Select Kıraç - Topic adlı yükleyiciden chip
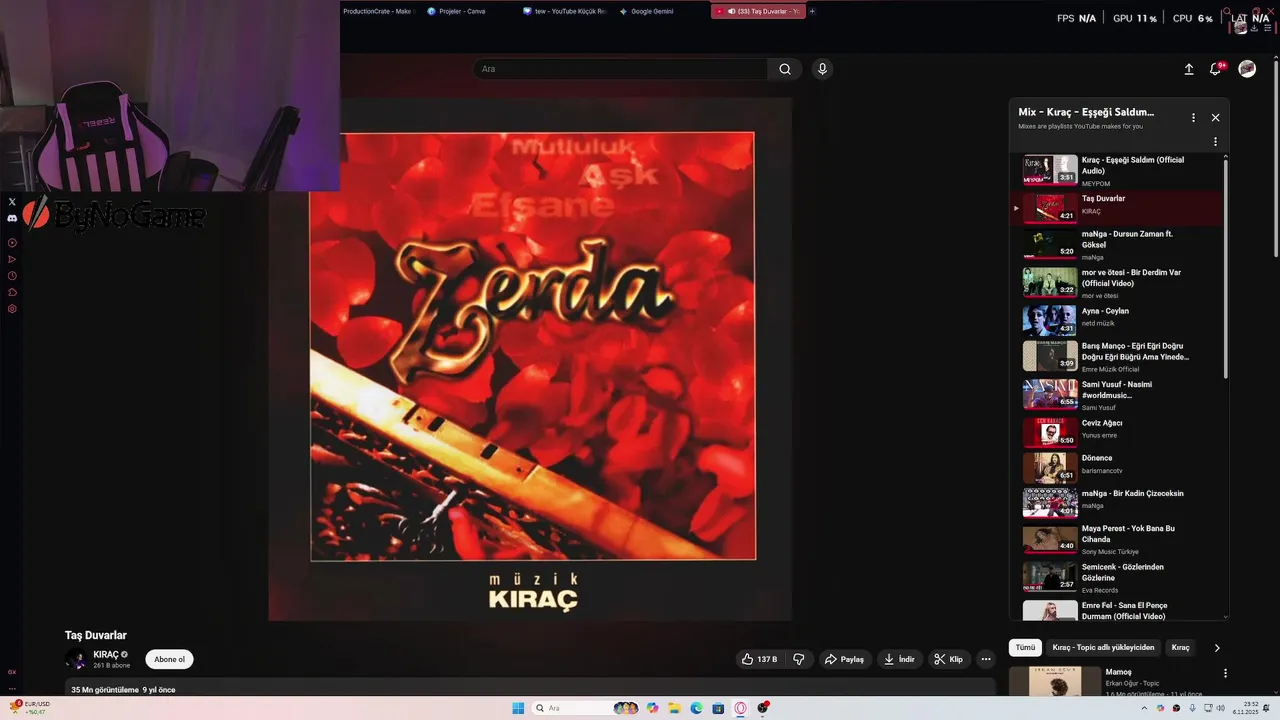Viewport: 1280px width, 720px height. (1103, 647)
